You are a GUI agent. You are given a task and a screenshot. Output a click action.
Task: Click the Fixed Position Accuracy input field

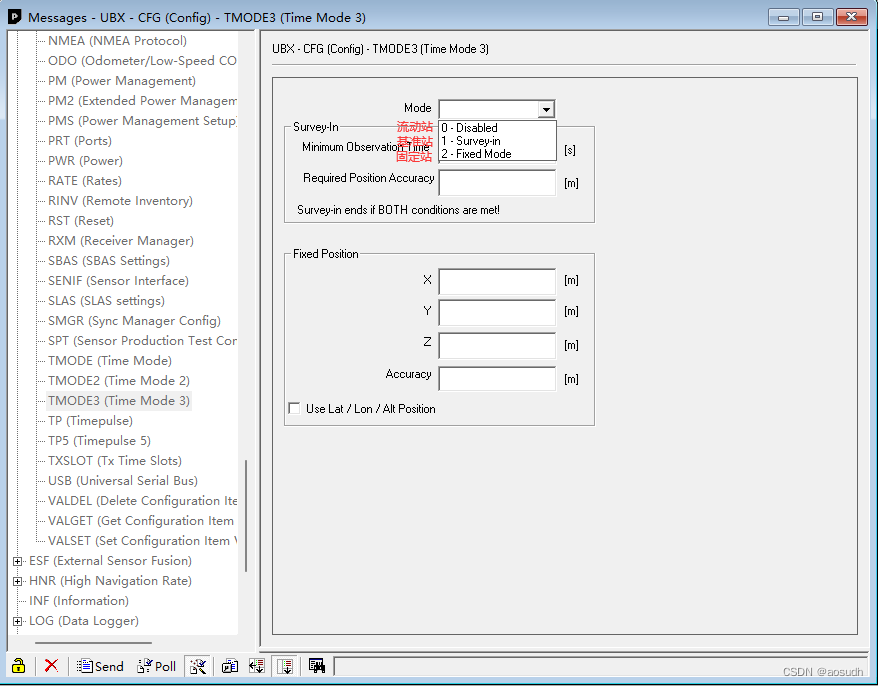point(497,379)
